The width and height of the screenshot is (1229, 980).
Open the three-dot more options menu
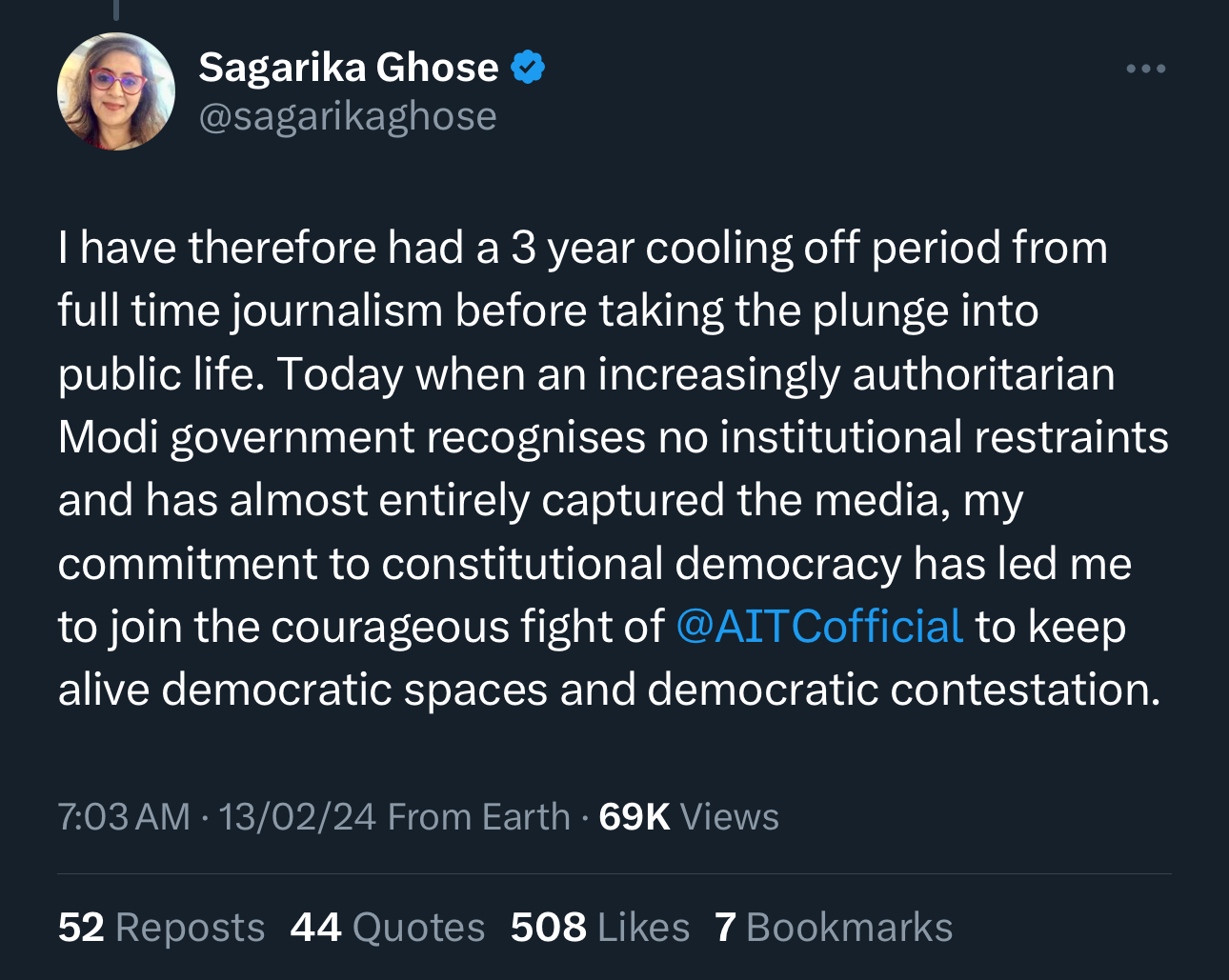click(1145, 69)
